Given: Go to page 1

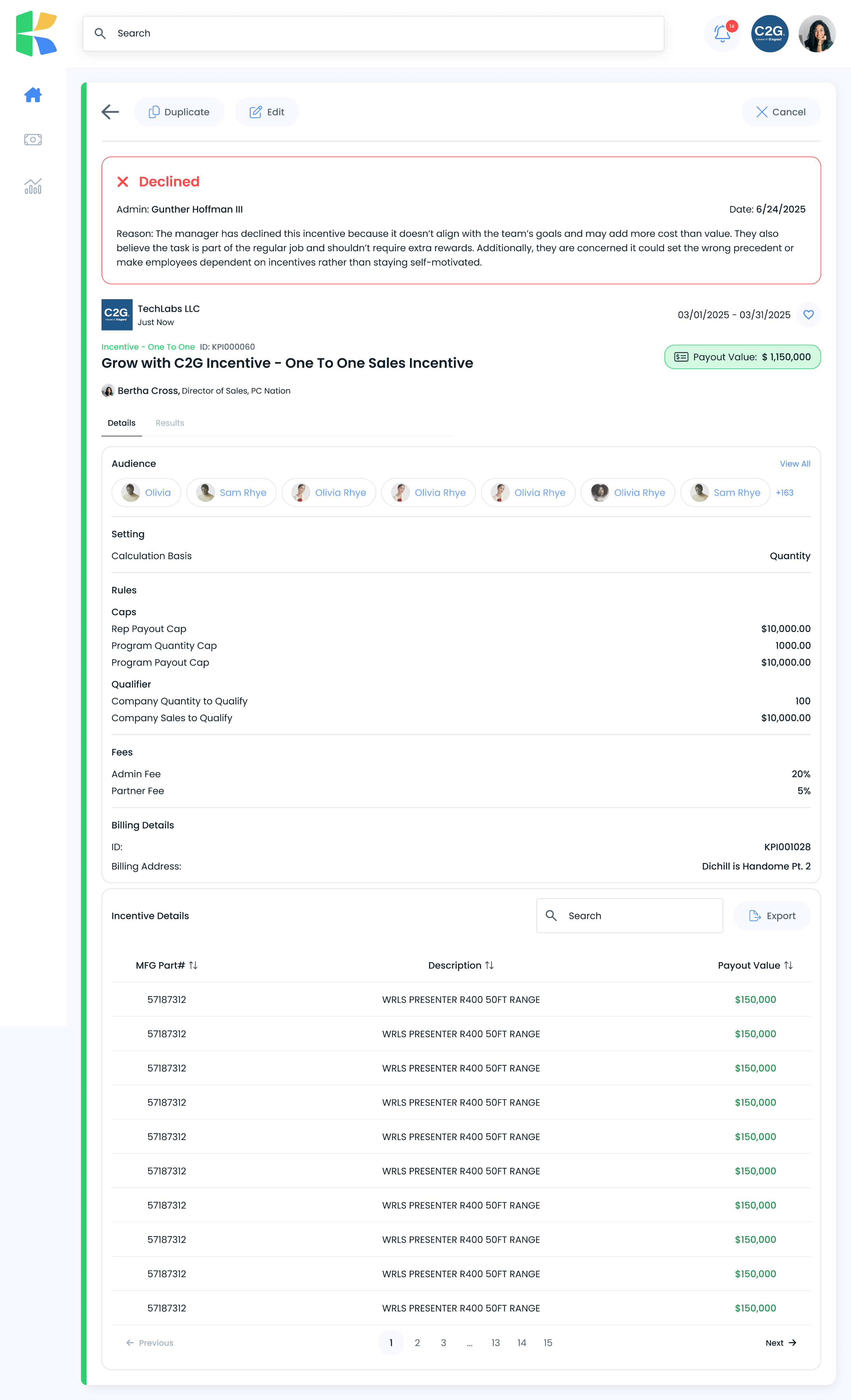Looking at the screenshot, I should pyautogui.click(x=391, y=1343).
